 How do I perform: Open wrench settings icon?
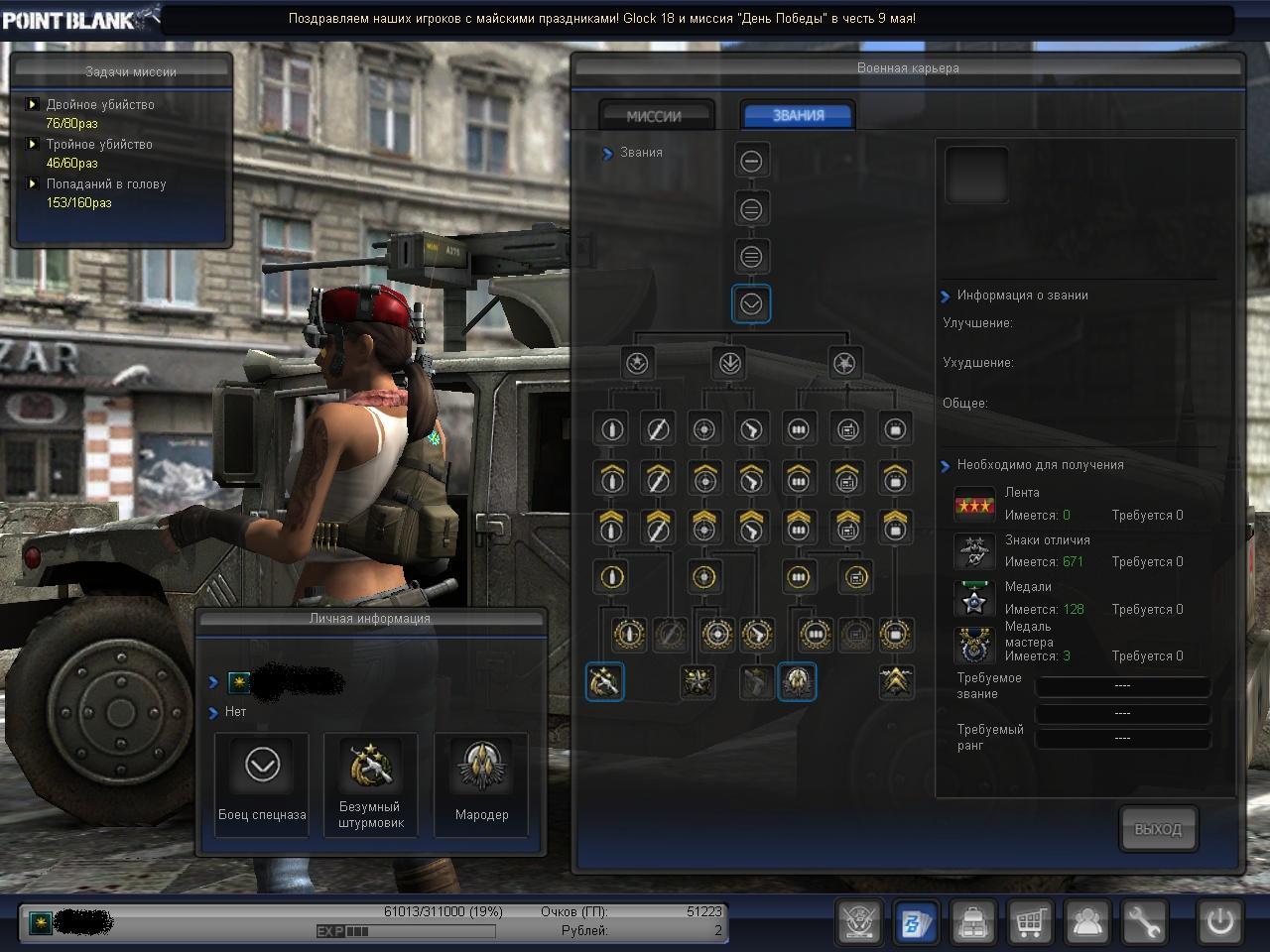[x=1144, y=921]
